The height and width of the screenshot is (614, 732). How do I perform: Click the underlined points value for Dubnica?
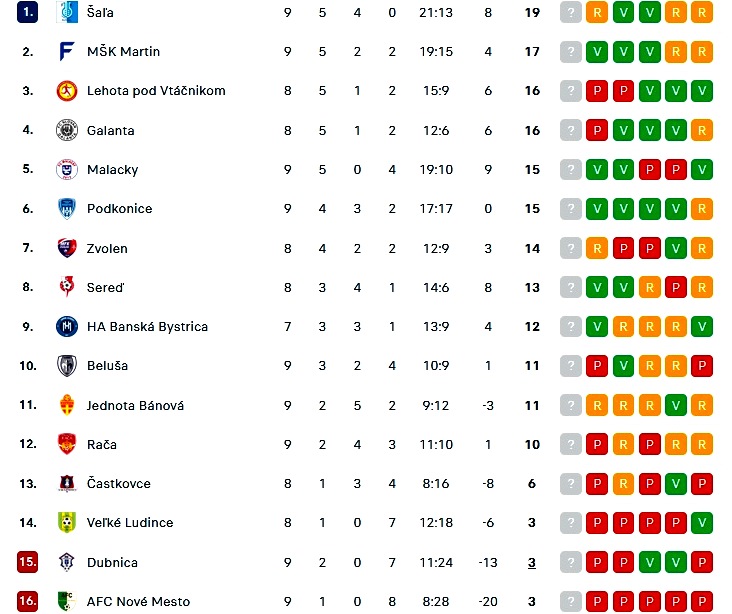click(532, 563)
